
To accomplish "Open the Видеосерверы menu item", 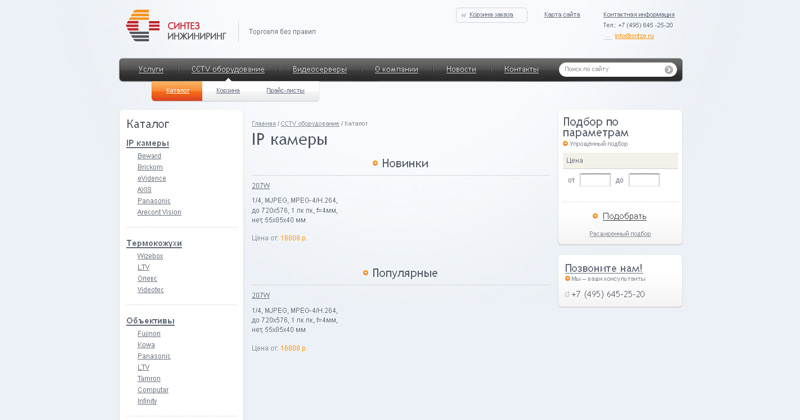I will pyautogui.click(x=319, y=69).
